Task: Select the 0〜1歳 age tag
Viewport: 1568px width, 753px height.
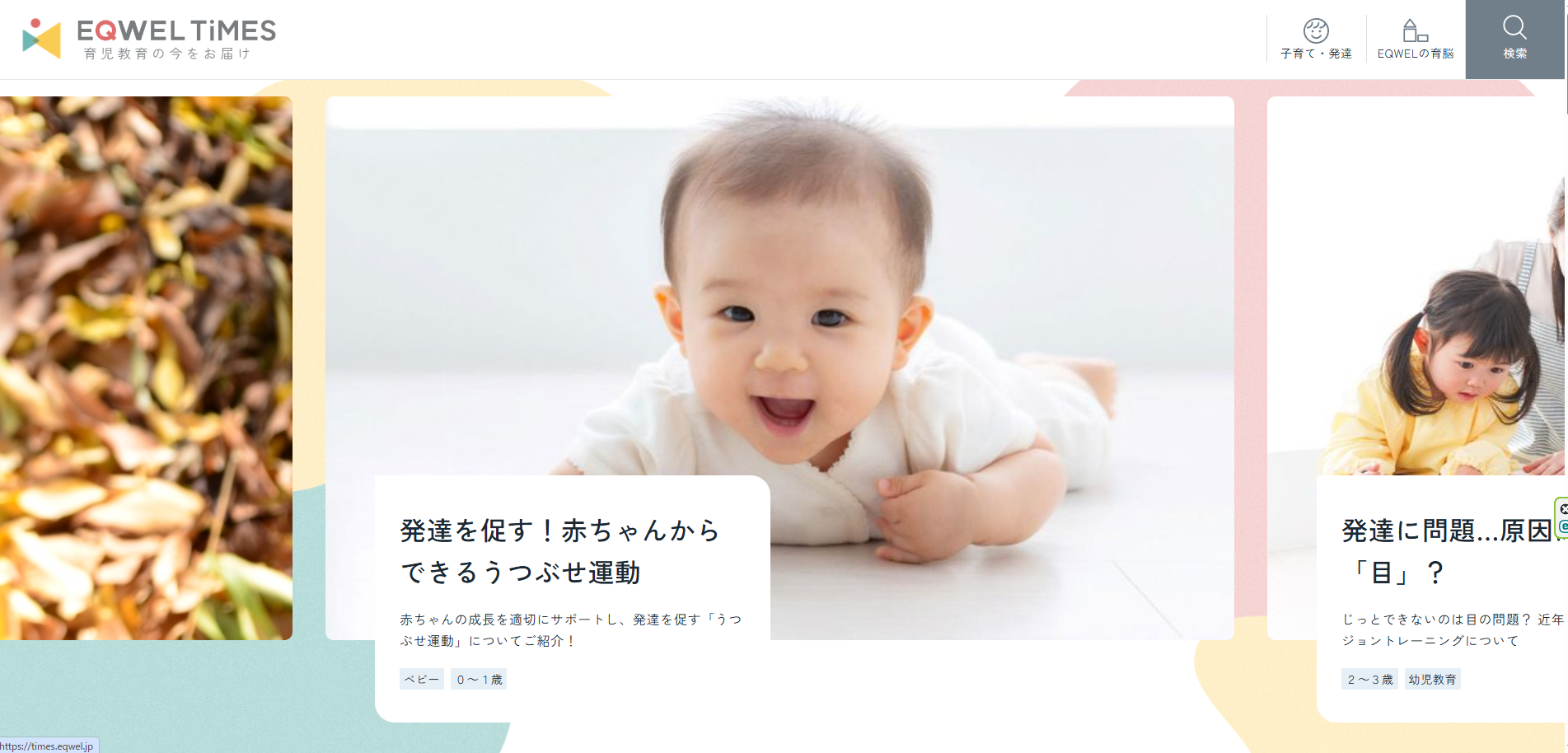Action: (479, 679)
